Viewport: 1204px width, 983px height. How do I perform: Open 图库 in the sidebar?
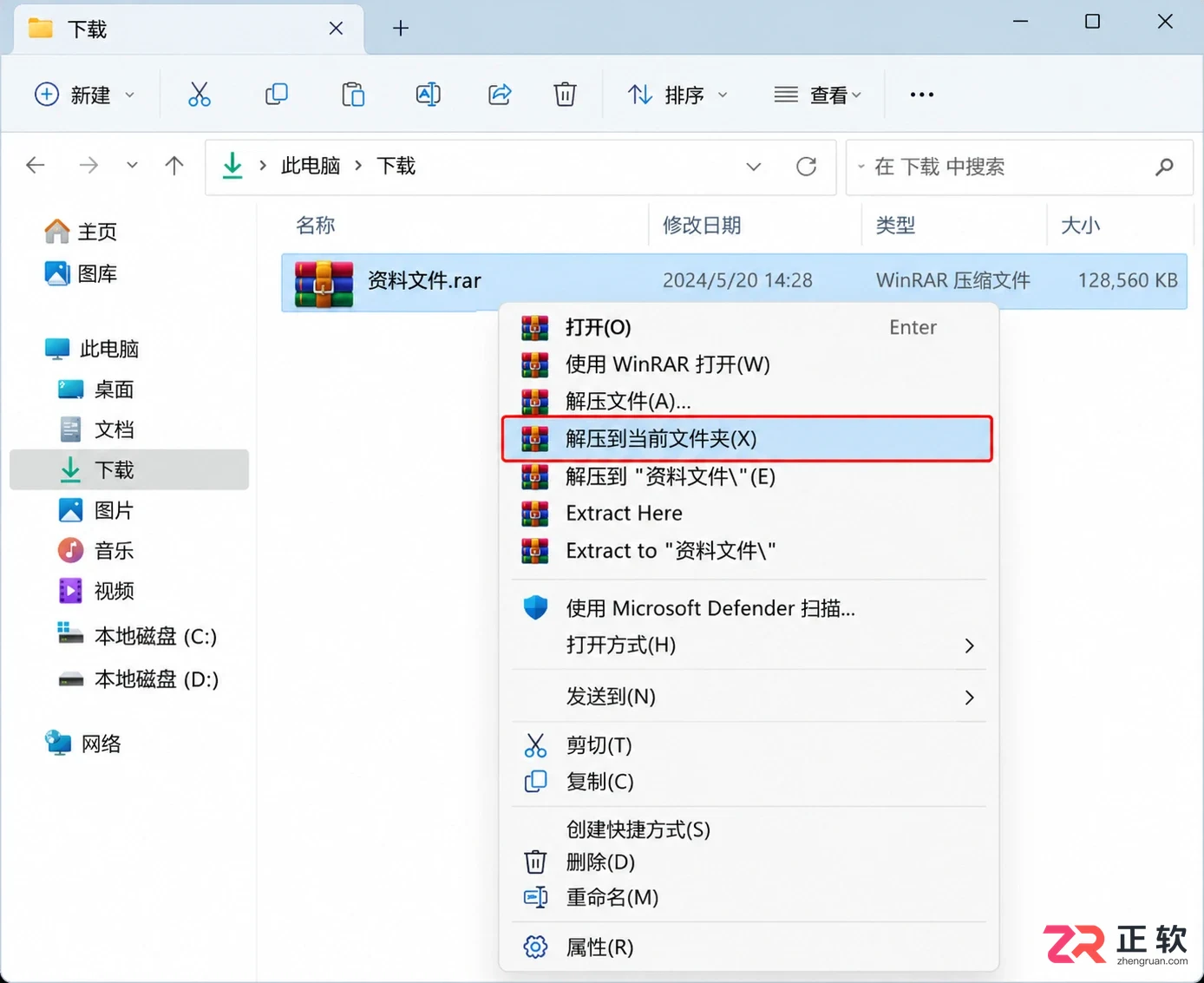click(x=81, y=274)
